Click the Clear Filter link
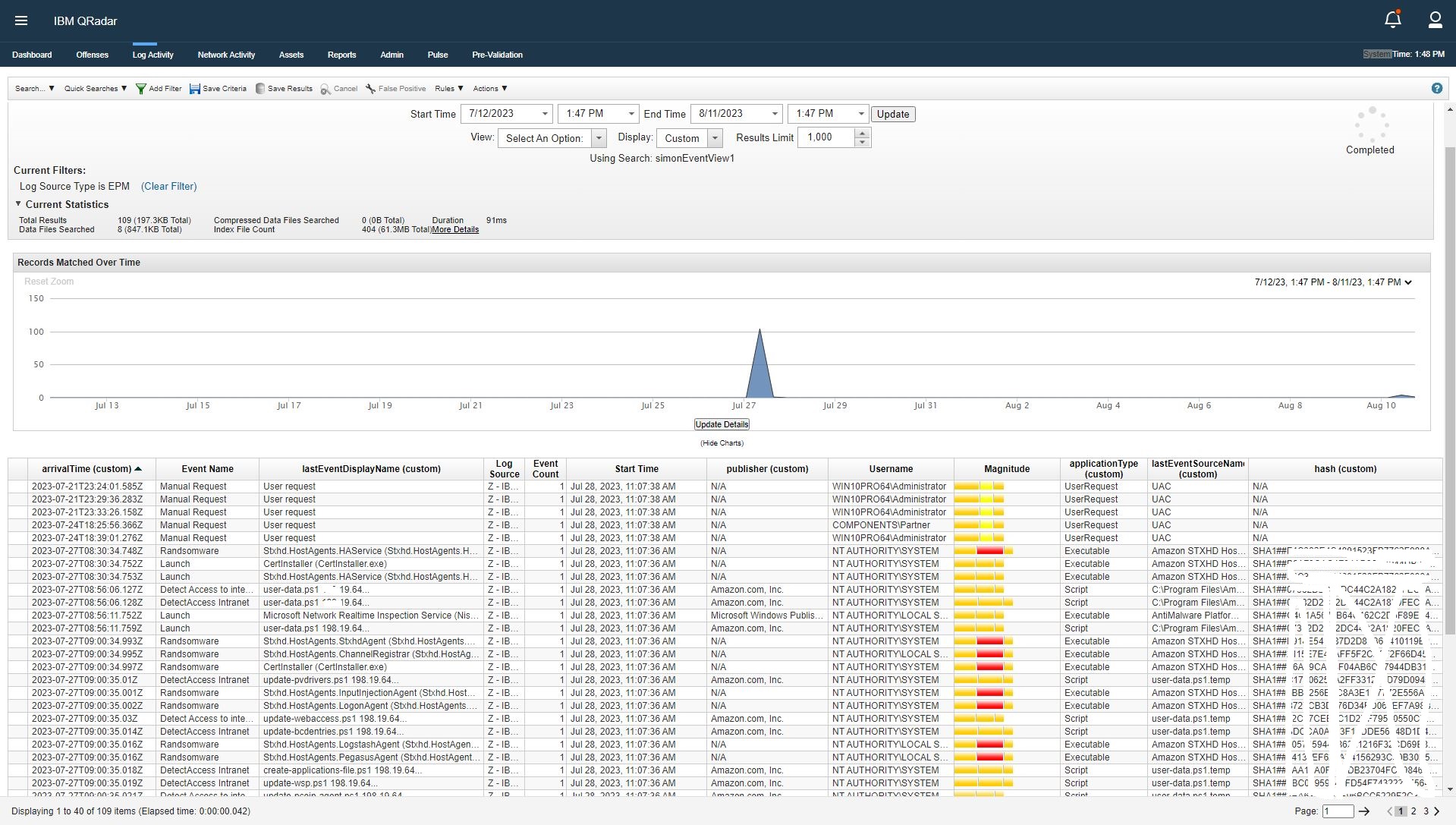The image size is (1456, 825). (x=168, y=186)
